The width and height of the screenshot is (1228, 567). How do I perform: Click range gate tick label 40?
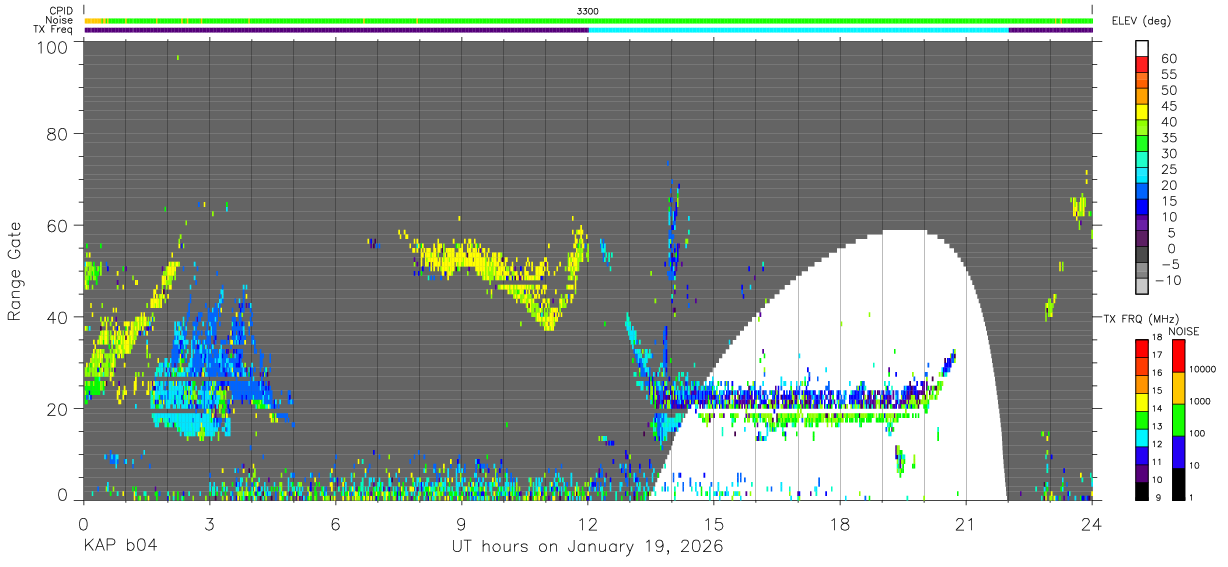tap(58, 317)
